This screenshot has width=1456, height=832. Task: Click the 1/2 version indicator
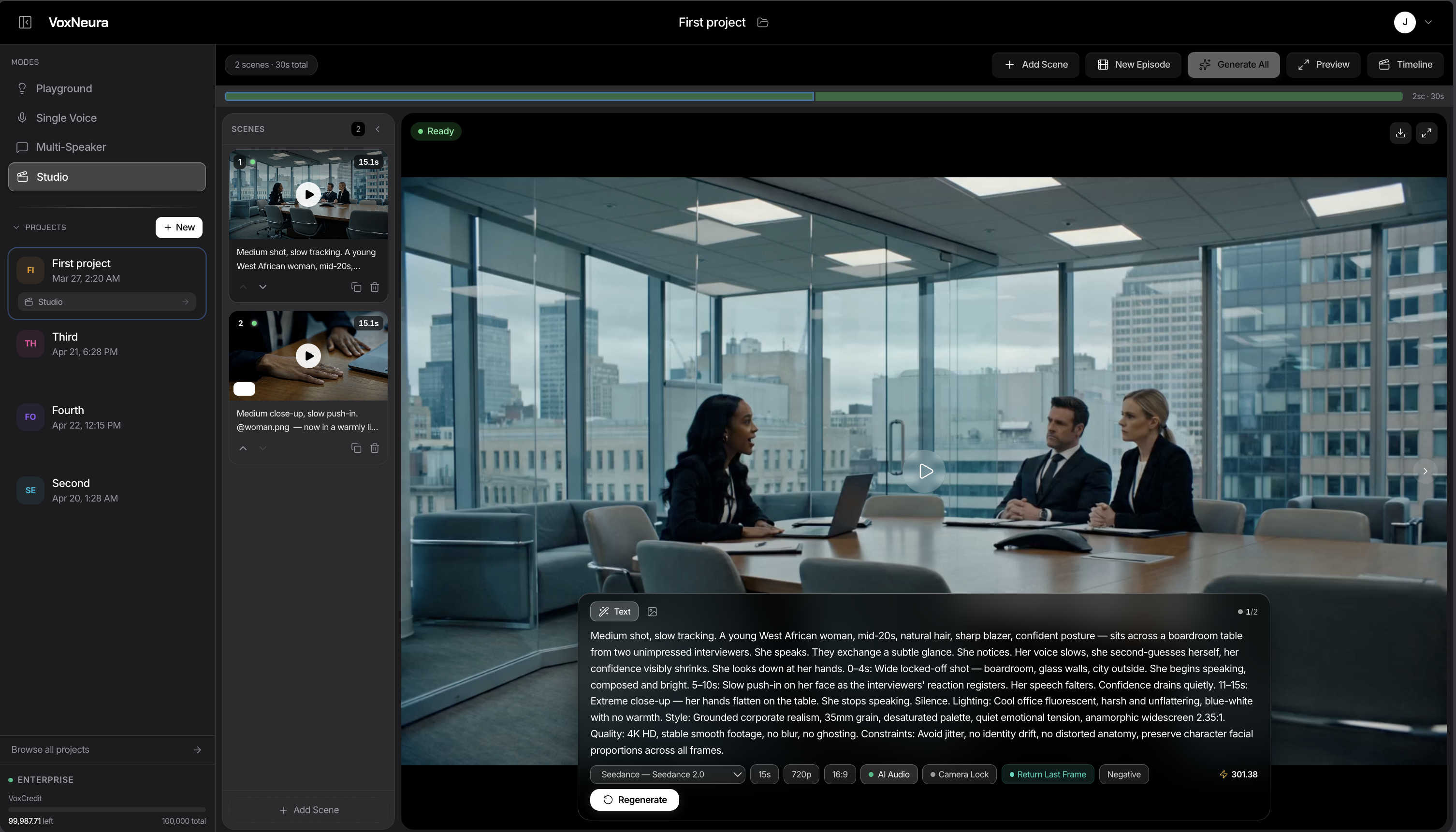(1247, 611)
